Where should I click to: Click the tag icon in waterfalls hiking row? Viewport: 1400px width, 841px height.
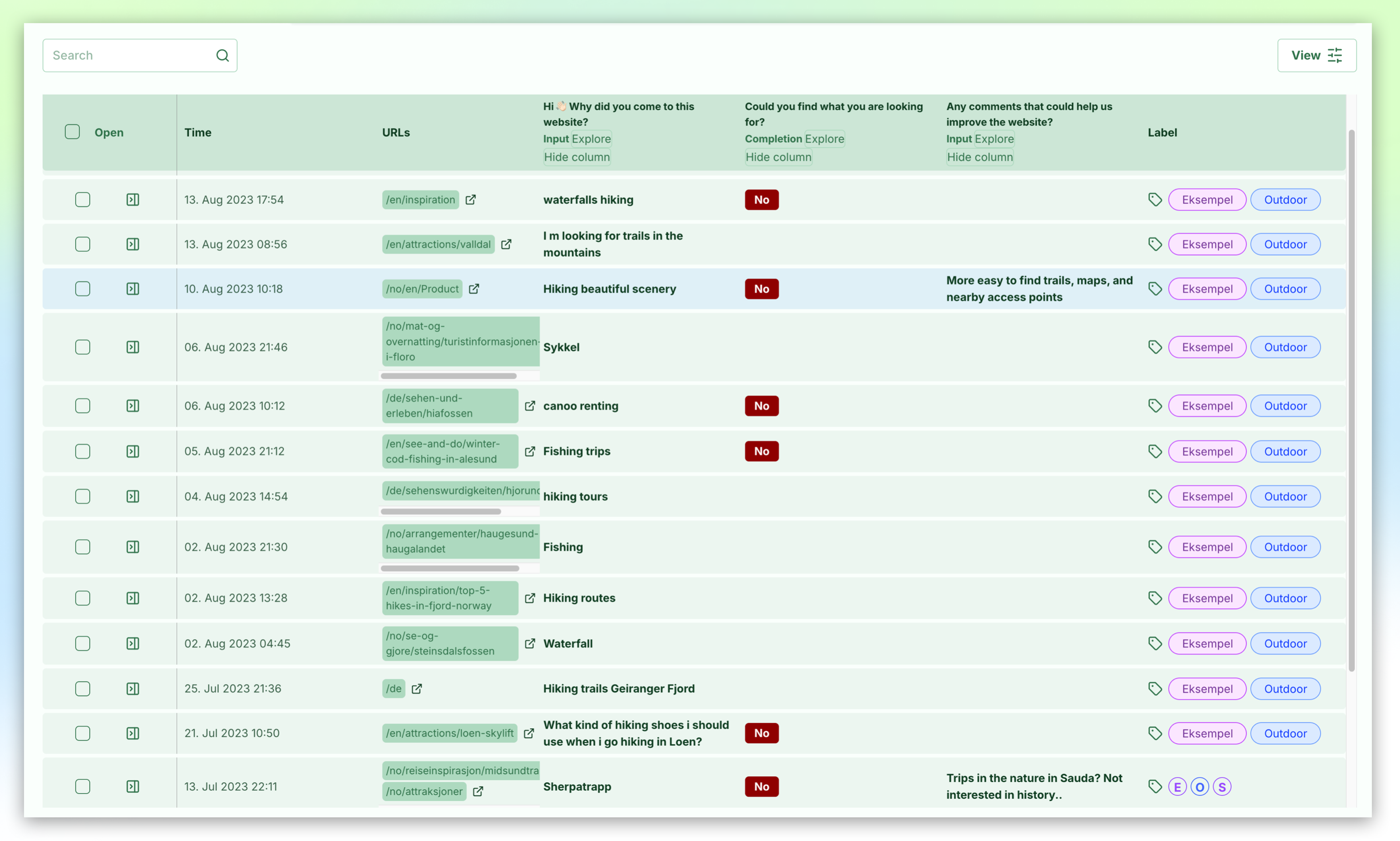pyautogui.click(x=1155, y=199)
